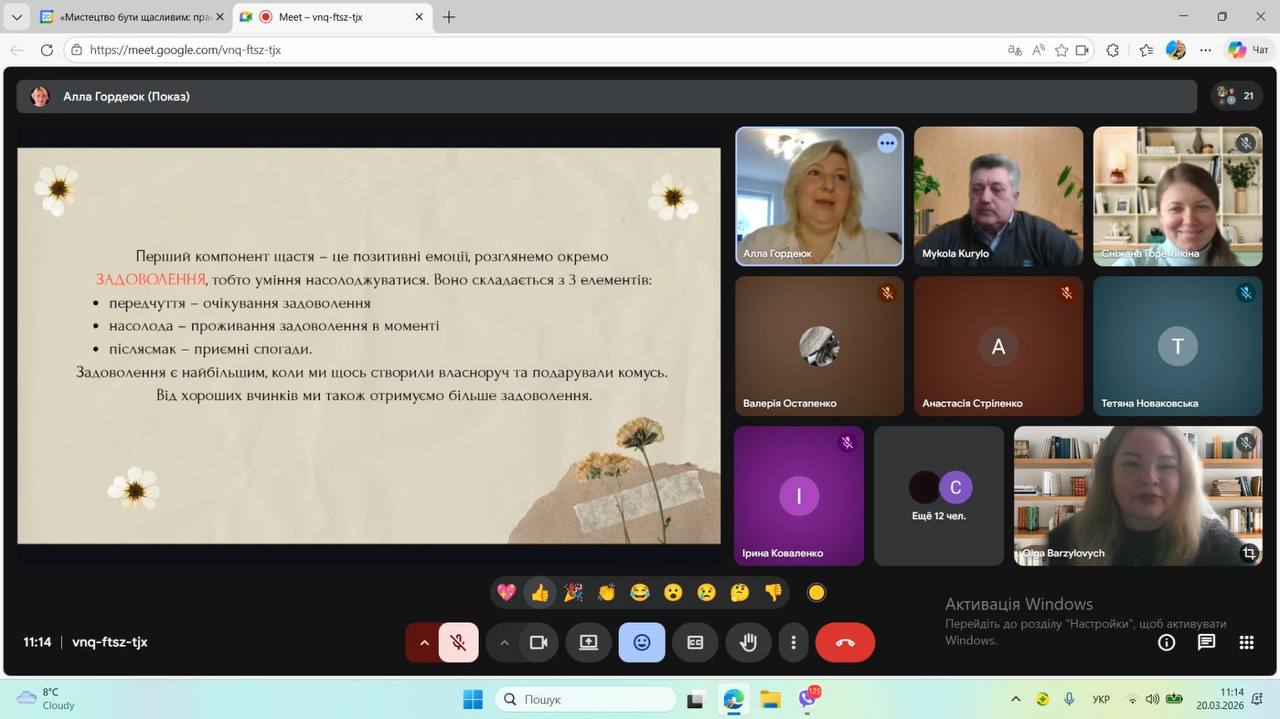The image size is (1280, 719).
Task: Open the participants list showing 21
Action: click(x=1236, y=96)
